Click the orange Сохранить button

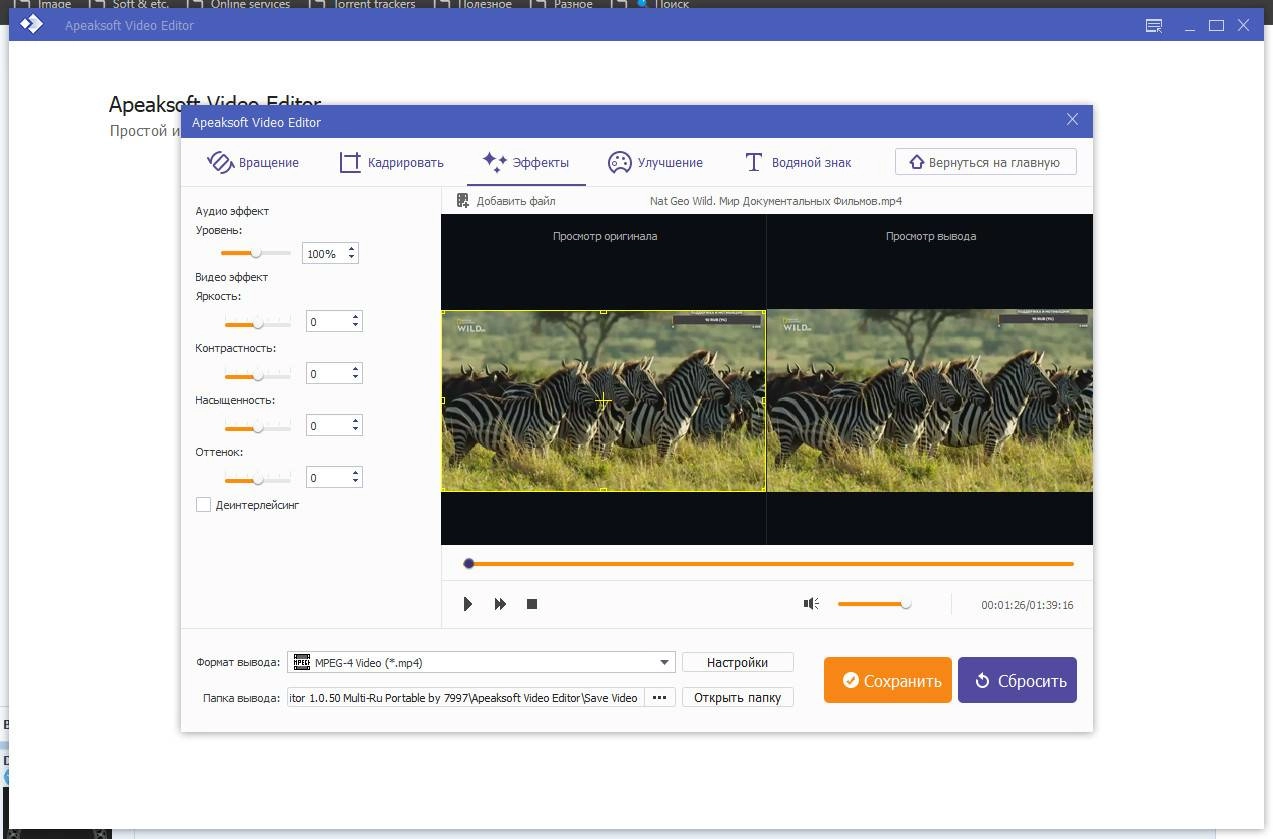click(888, 680)
